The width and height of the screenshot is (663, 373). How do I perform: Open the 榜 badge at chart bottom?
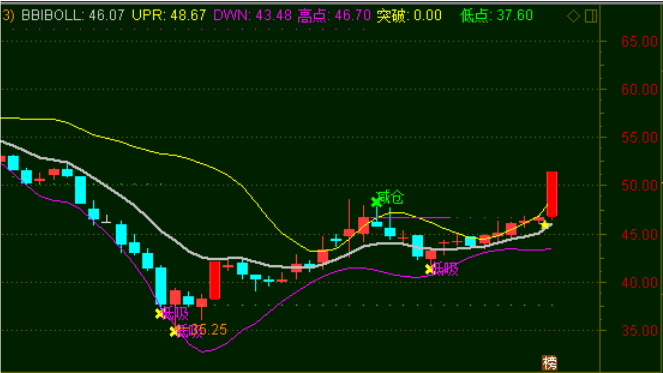(x=550, y=363)
